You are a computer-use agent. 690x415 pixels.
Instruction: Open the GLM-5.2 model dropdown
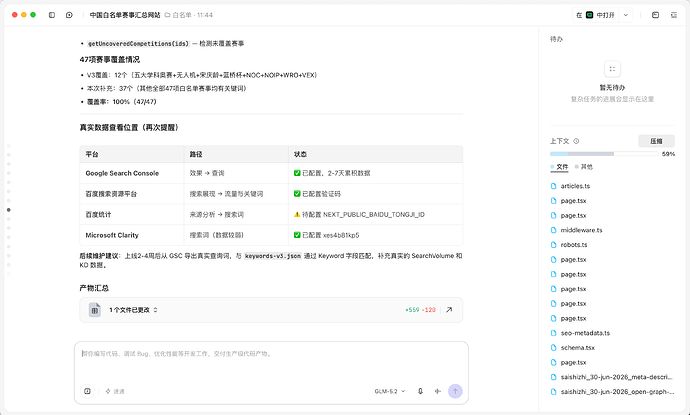(390, 391)
